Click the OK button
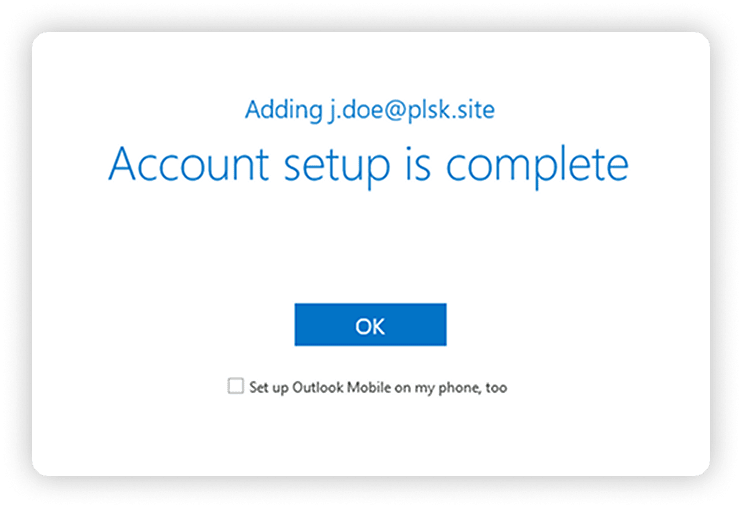This screenshot has width=742, height=508. coord(370,325)
